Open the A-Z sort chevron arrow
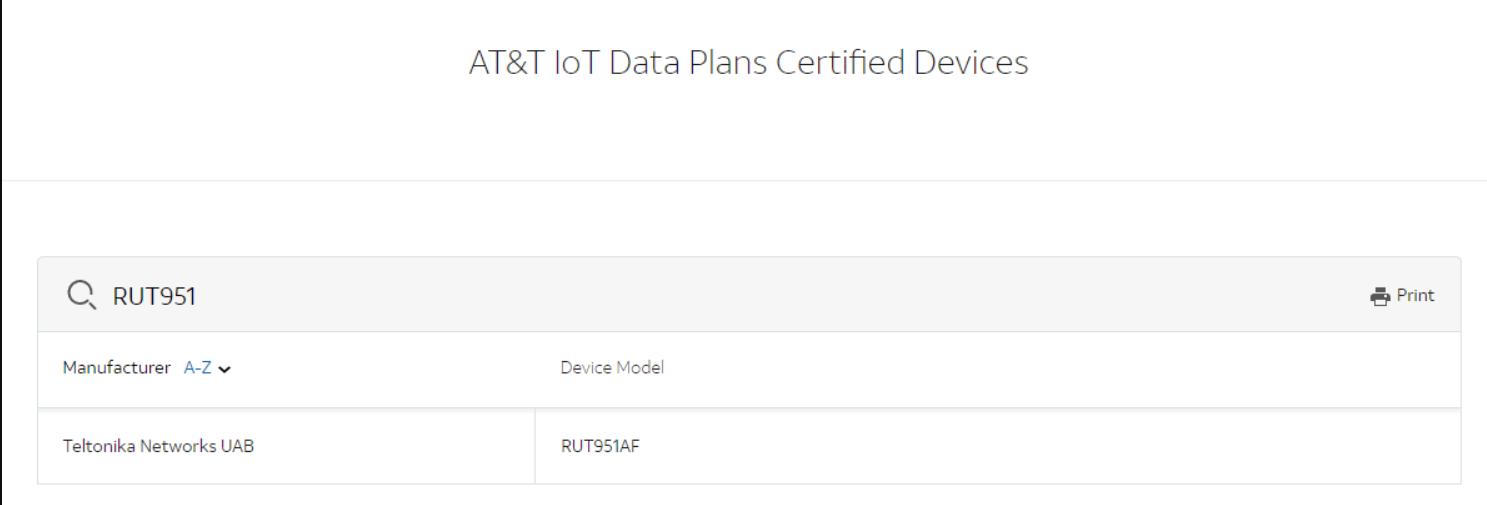Screen dimensions: 1487x505 pyautogui.click(x=225, y=369)
